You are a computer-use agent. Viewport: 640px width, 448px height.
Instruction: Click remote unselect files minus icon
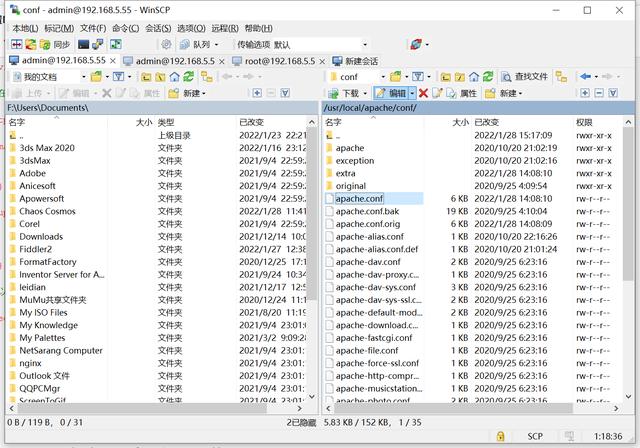tap(599, 93)
